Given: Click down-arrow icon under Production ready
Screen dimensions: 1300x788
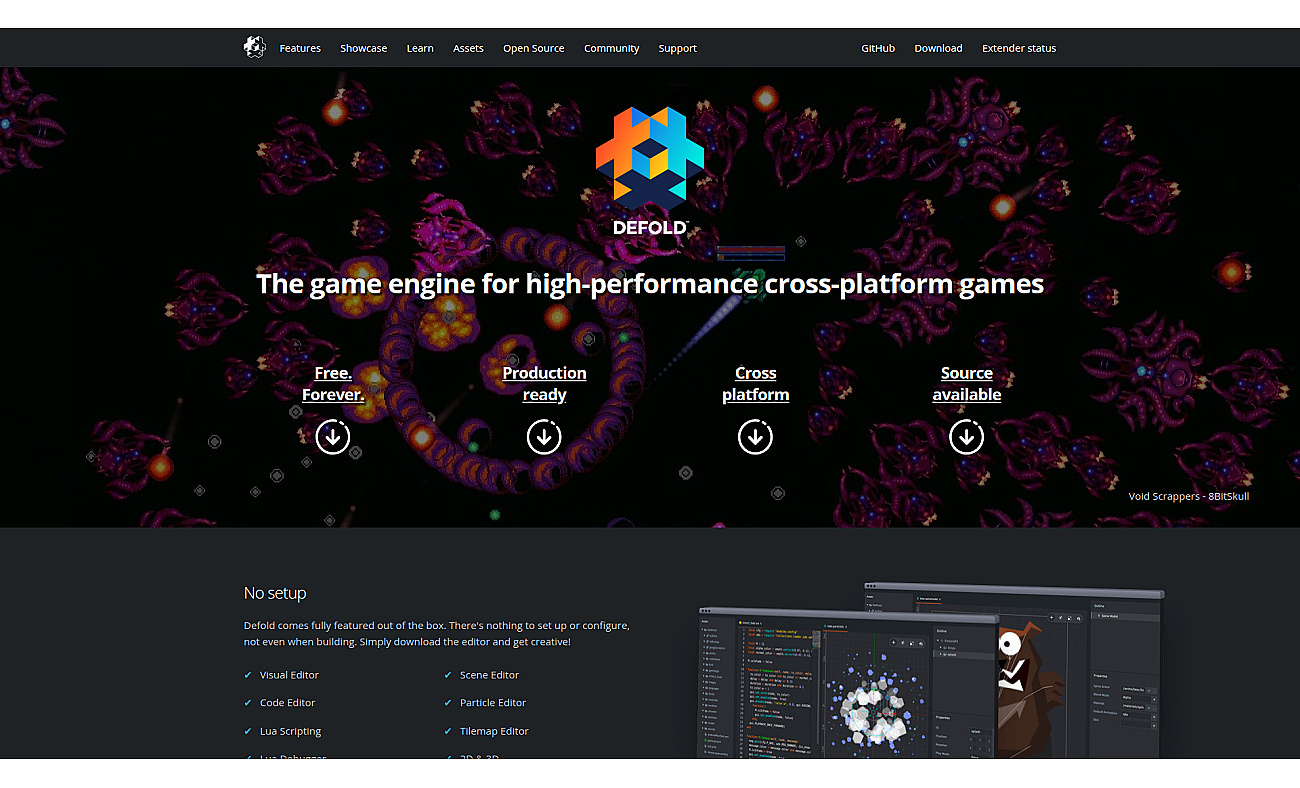Looking at the screenshot, I should [x=544, y=437].
